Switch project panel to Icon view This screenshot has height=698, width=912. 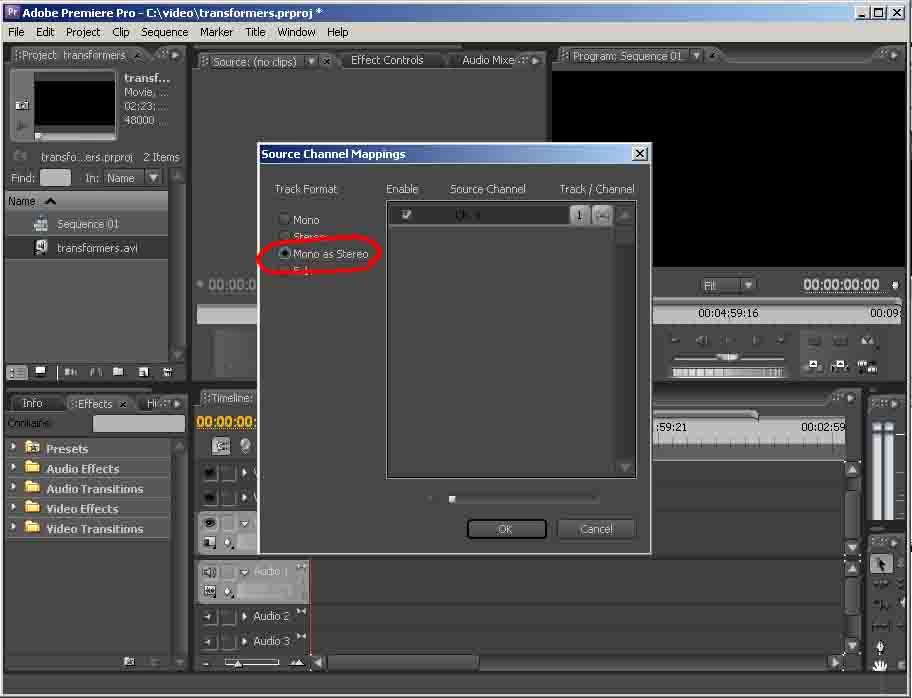(40, 372)
